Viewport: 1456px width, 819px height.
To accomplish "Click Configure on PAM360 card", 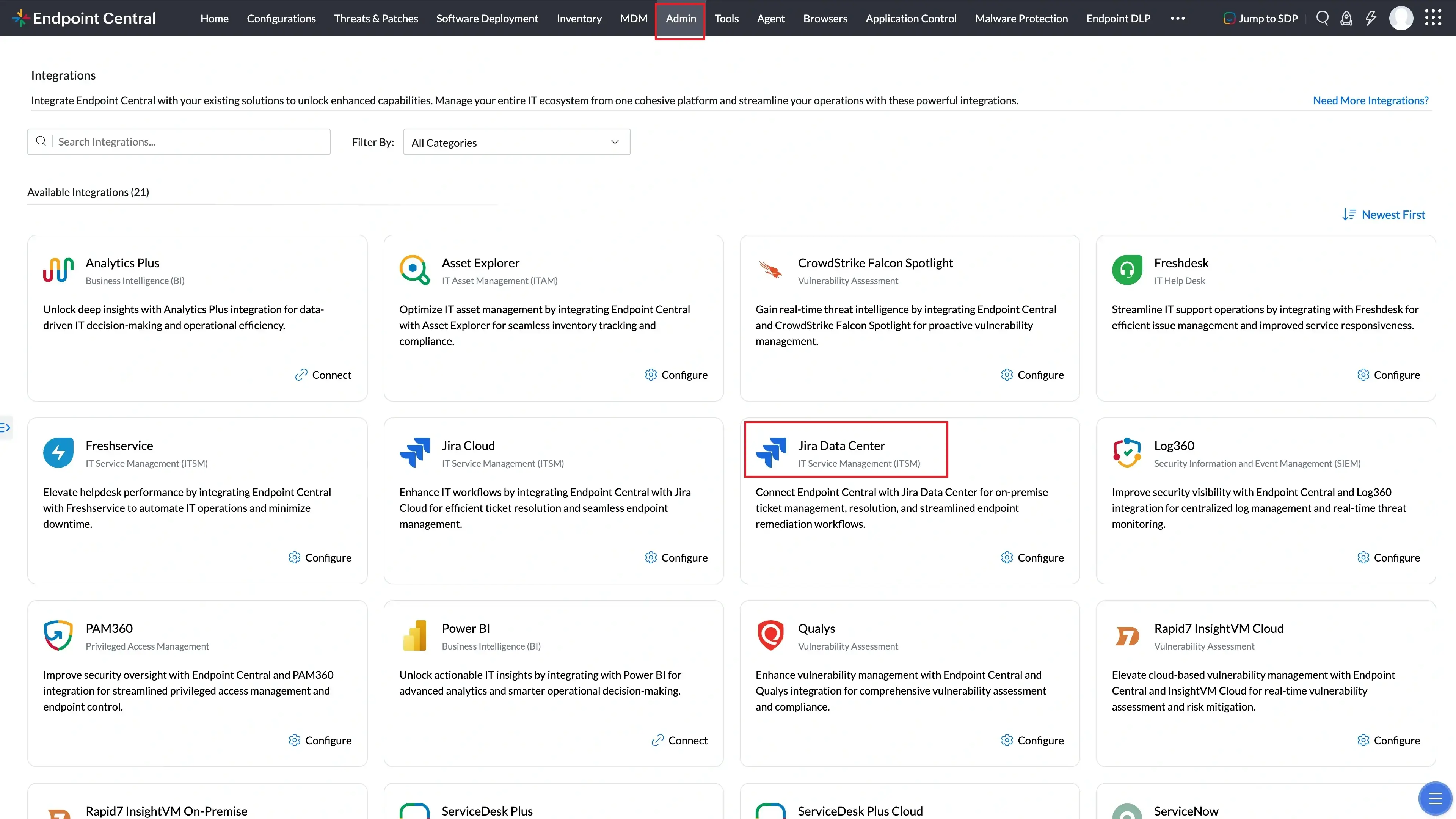I will pos(320,741).
